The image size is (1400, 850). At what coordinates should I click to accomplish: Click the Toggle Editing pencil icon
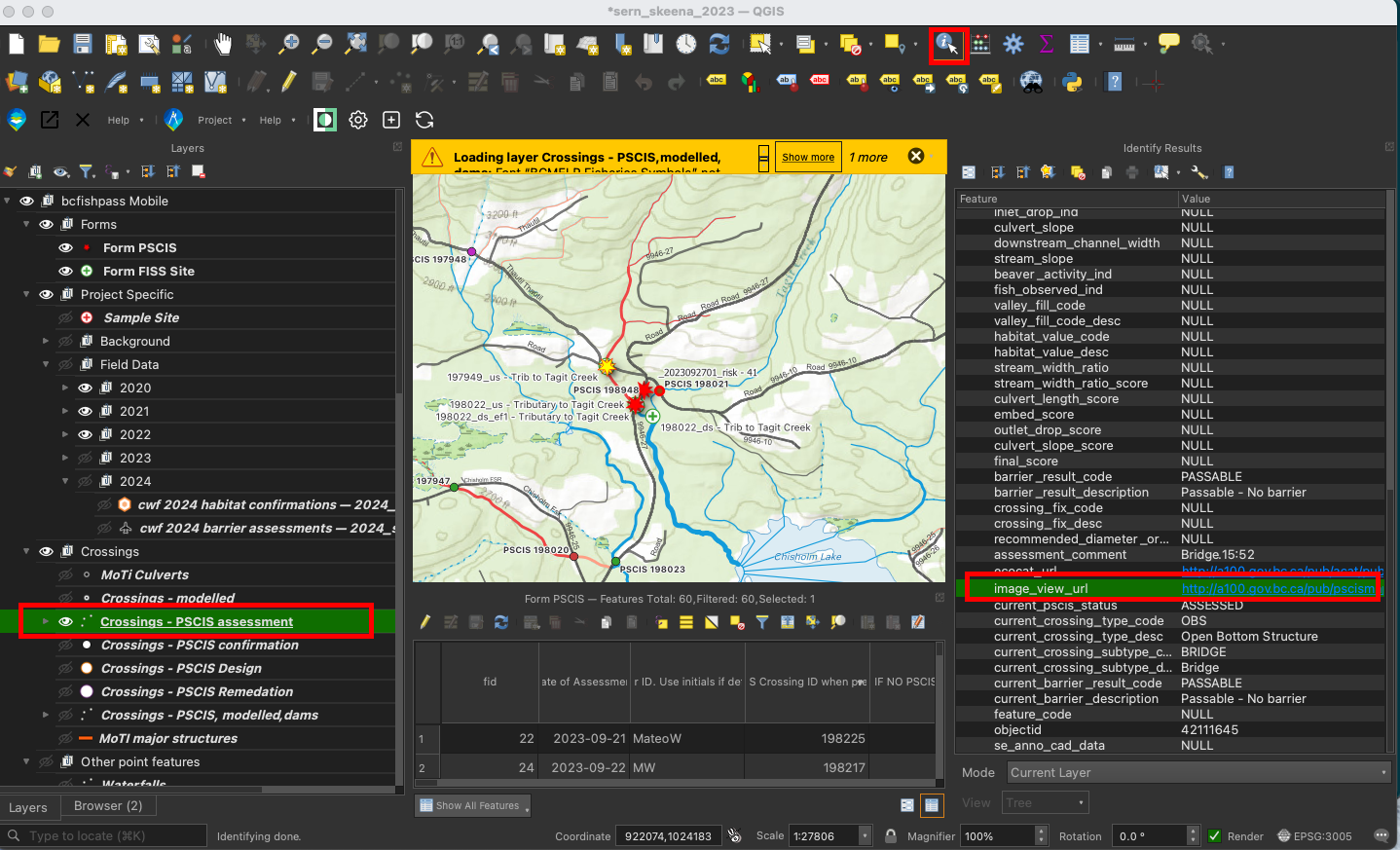point(289,82)
